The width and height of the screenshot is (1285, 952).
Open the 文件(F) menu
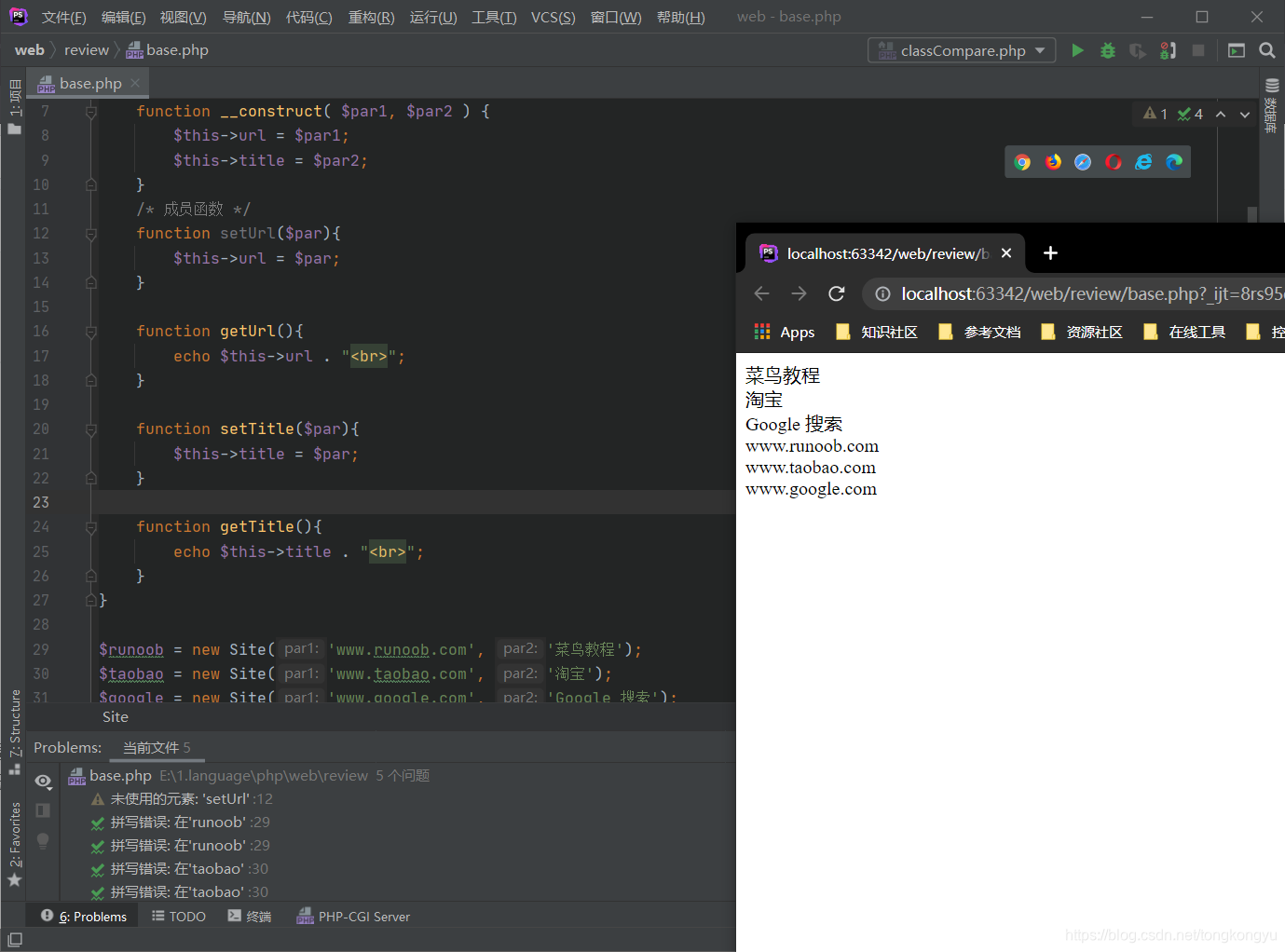point(63,18)
